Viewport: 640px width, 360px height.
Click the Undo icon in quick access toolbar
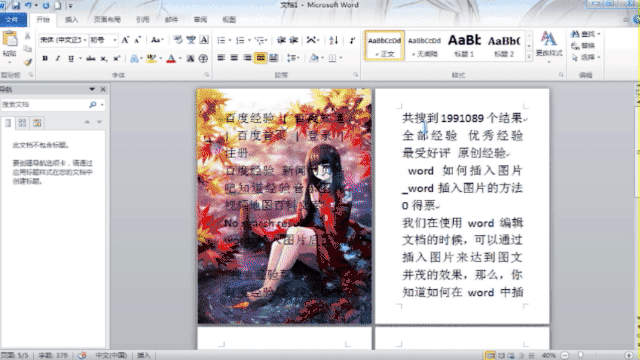[28, 5]
